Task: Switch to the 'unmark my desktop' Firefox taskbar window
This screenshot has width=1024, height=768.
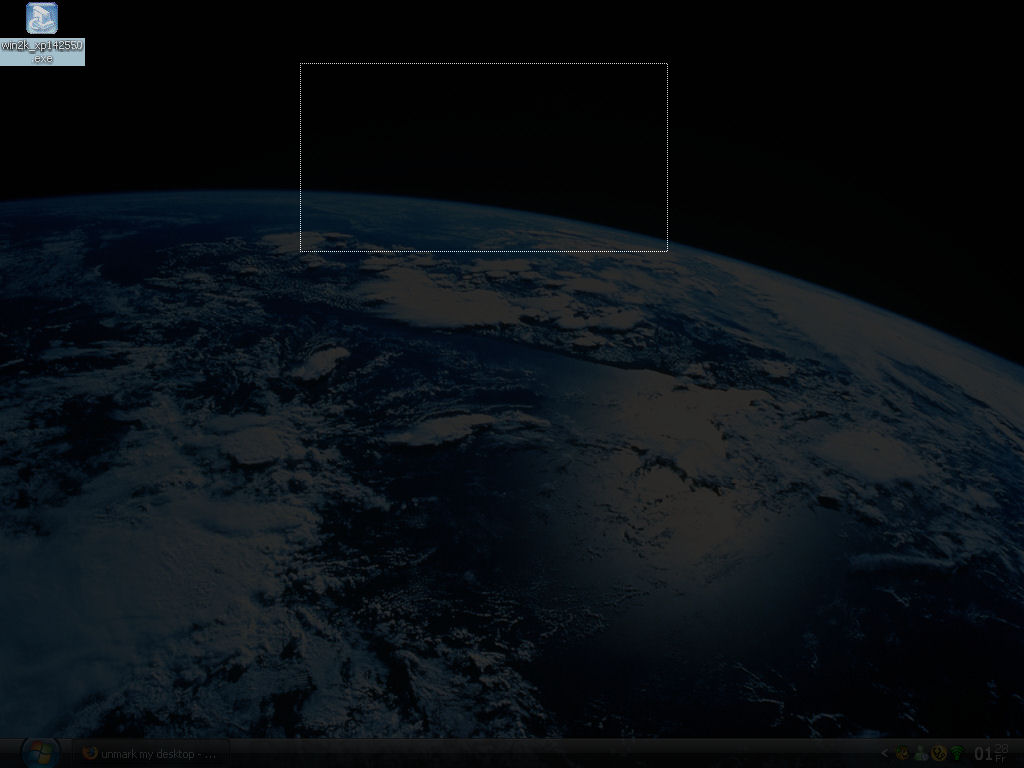Action: point(150,754)
